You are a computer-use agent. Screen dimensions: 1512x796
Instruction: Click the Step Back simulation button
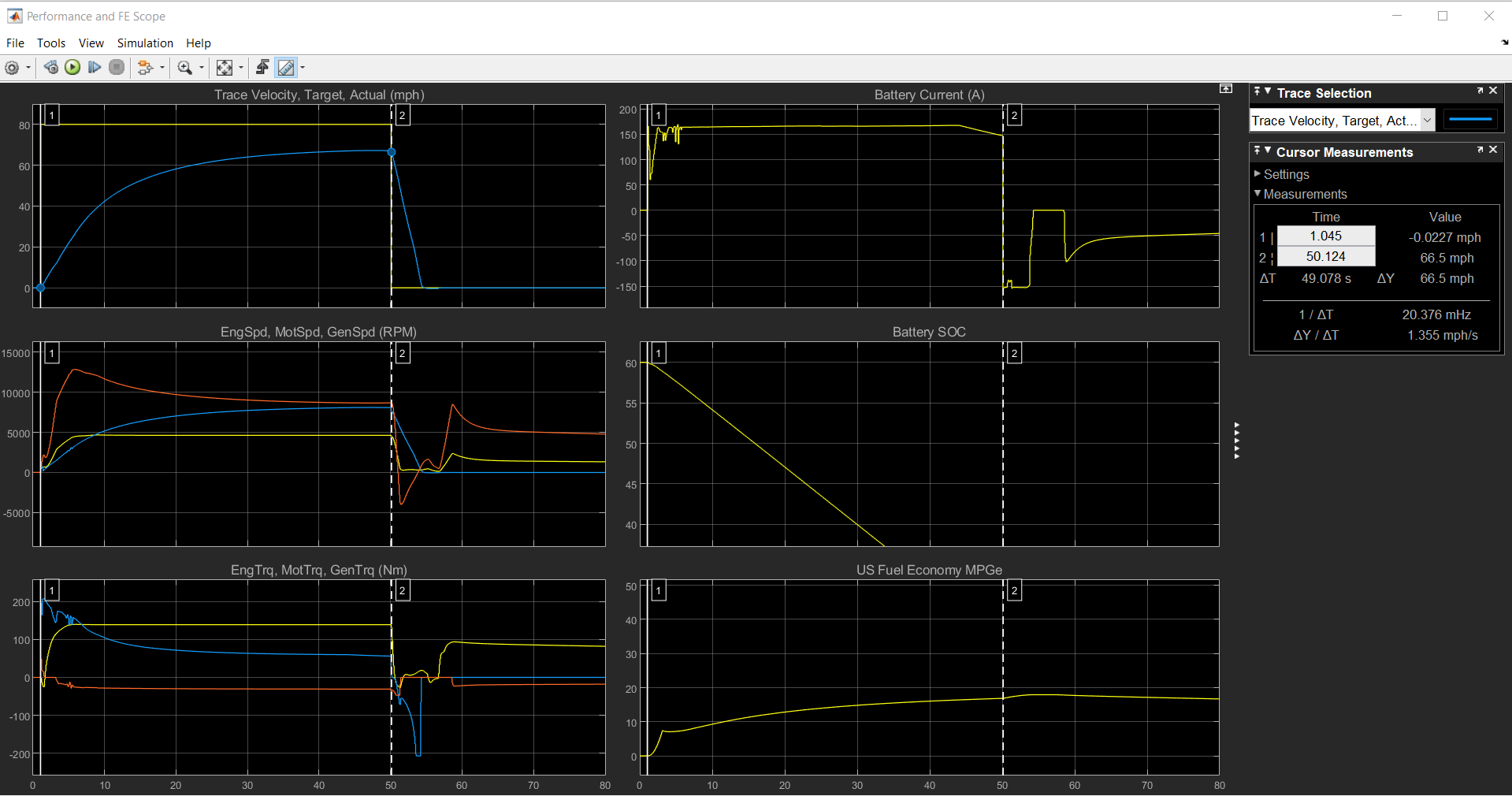pos(51,68)
